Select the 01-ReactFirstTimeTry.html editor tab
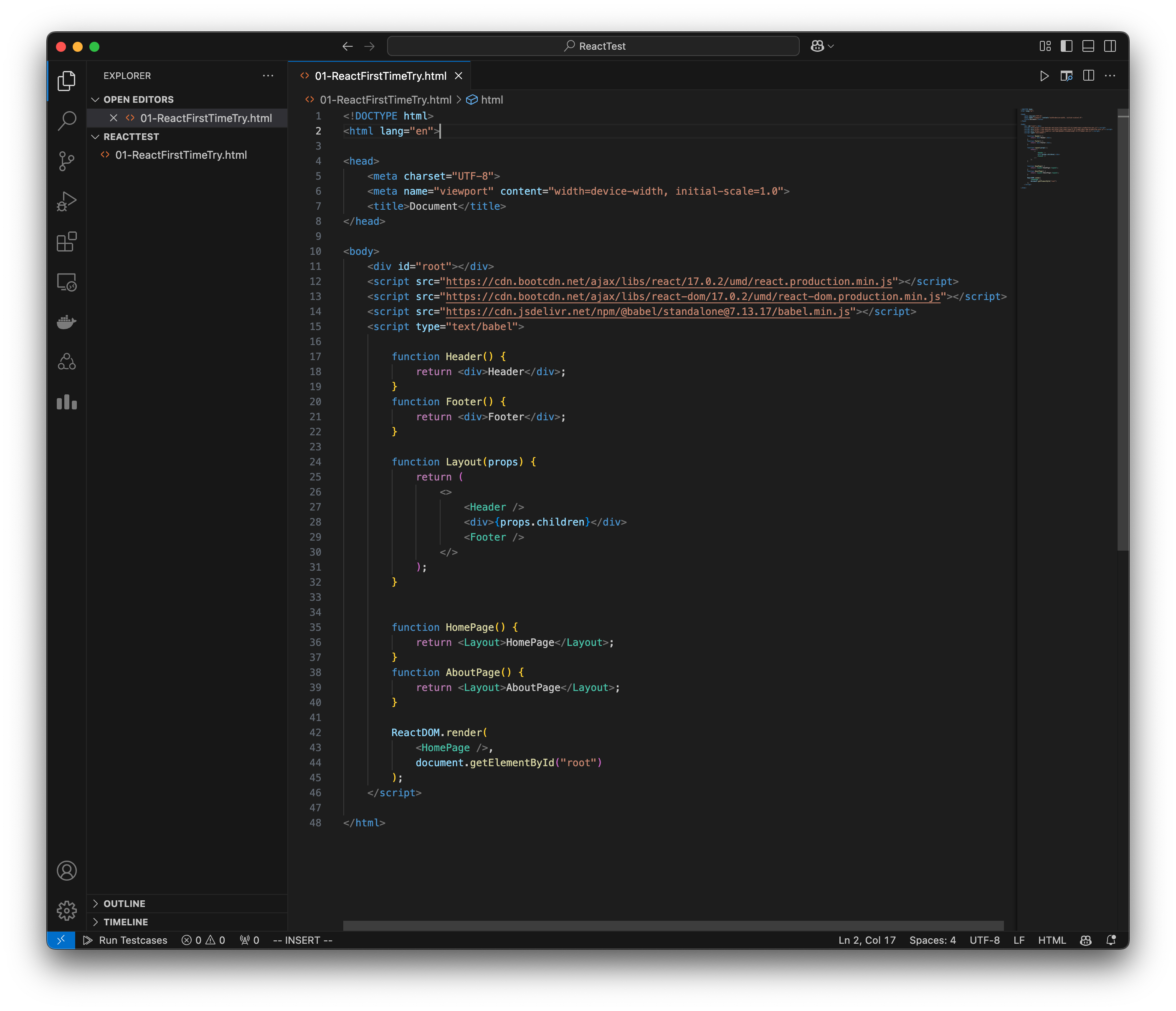1176x1011 pixels. [380, 76]
